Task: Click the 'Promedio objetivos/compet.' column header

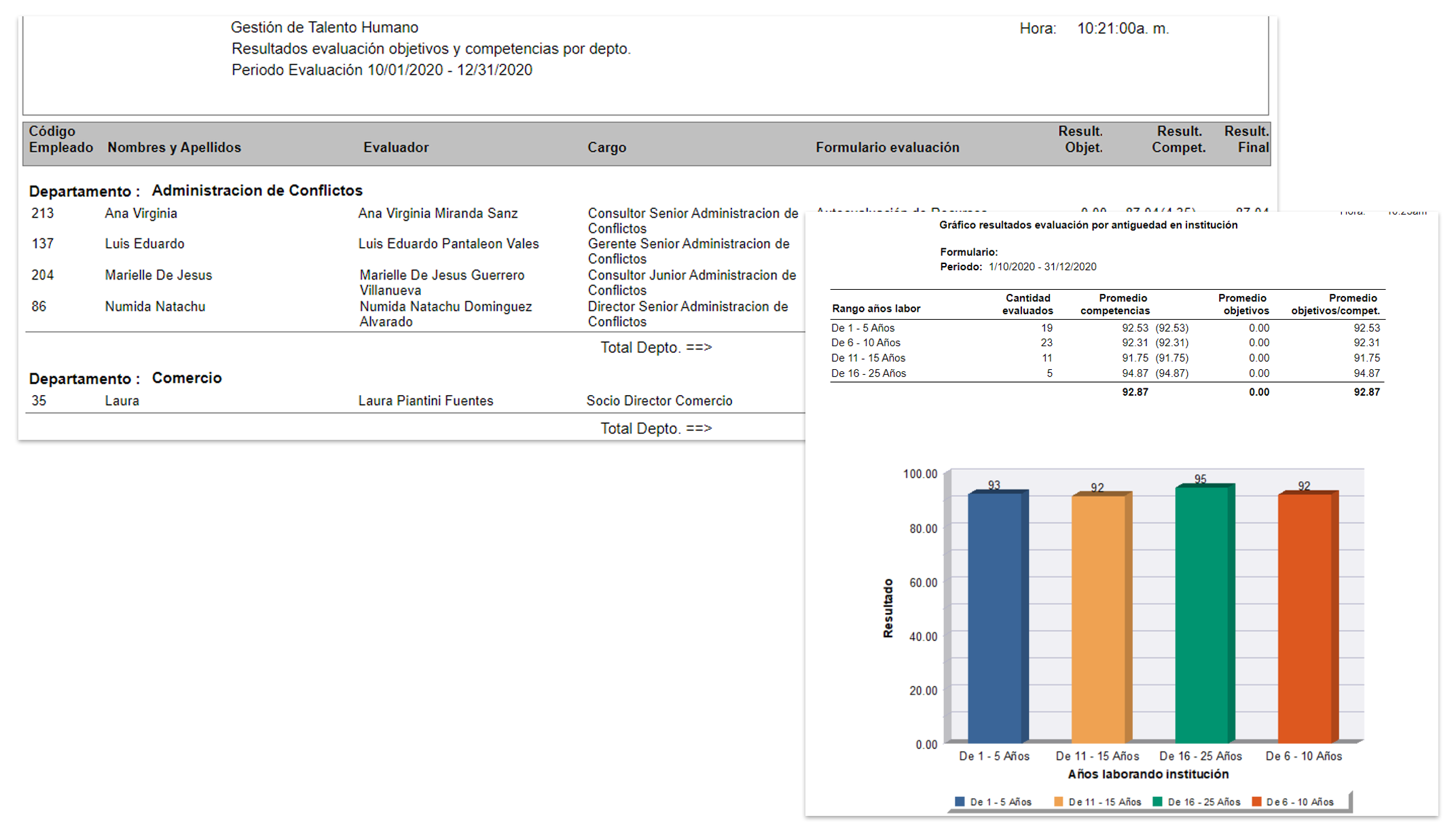Action: (x=1335, y=304)
